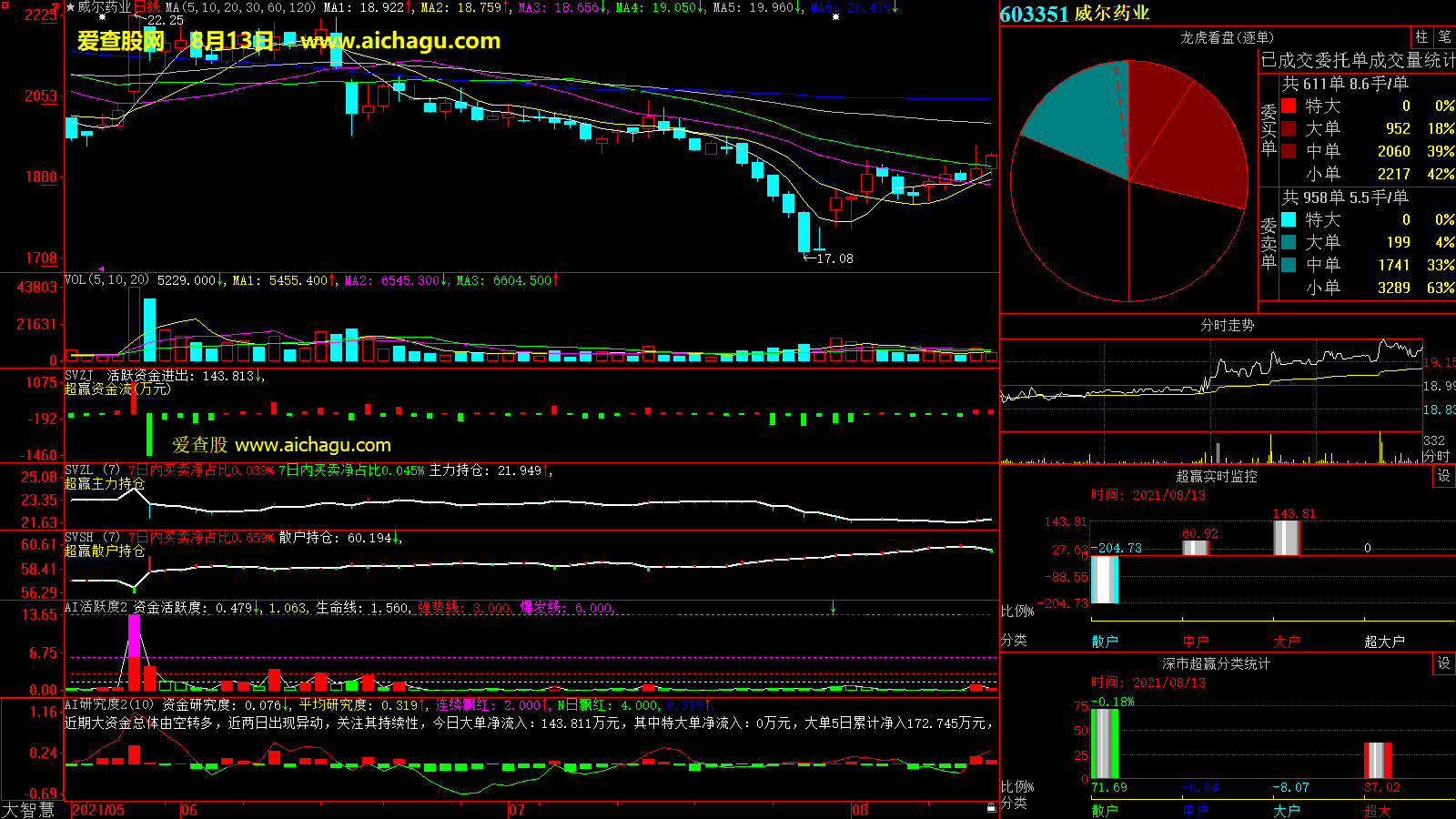This screenshot has width=1456, height=819.
Task: Click the 603351 威尔药业 stock name header
Action: point(1075,14)
